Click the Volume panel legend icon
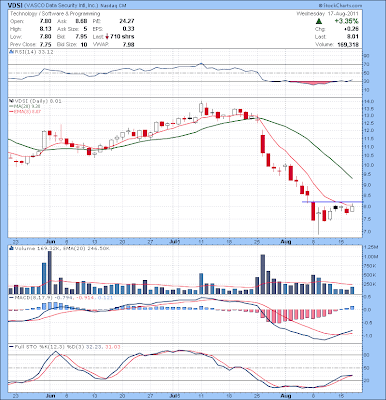 (10, 248)
